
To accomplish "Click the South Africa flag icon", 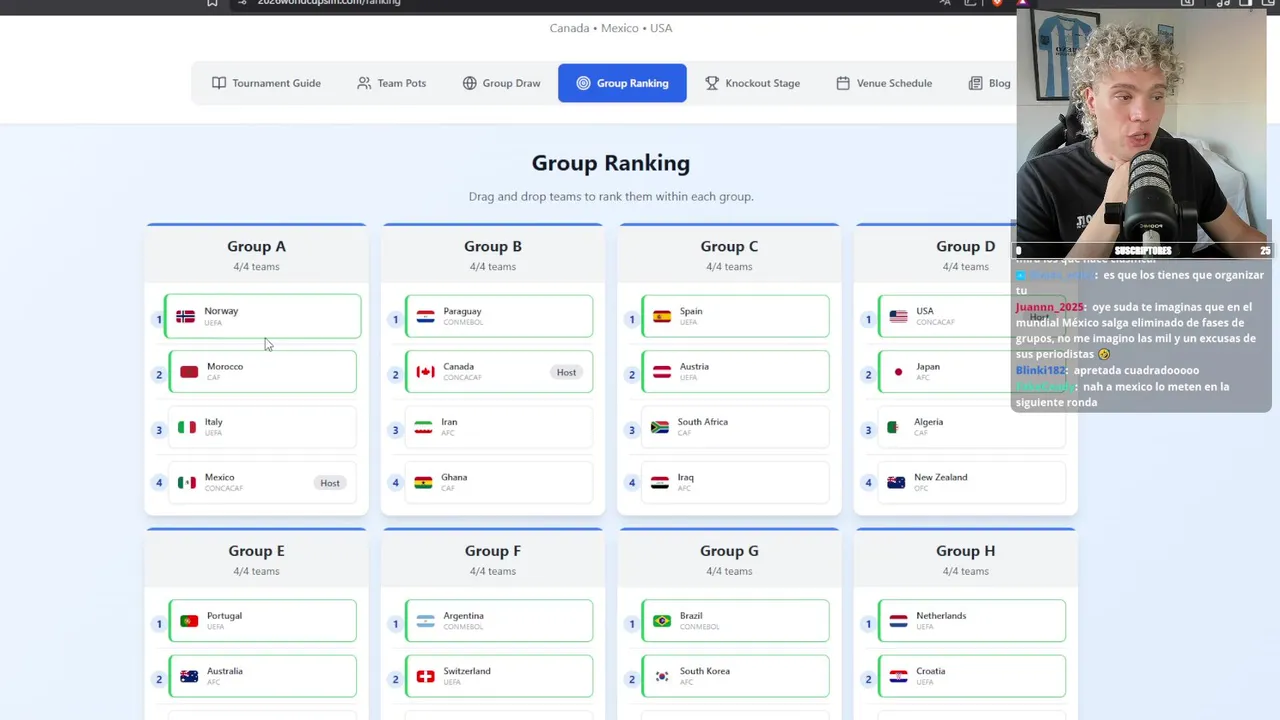I will coord(659,427).
